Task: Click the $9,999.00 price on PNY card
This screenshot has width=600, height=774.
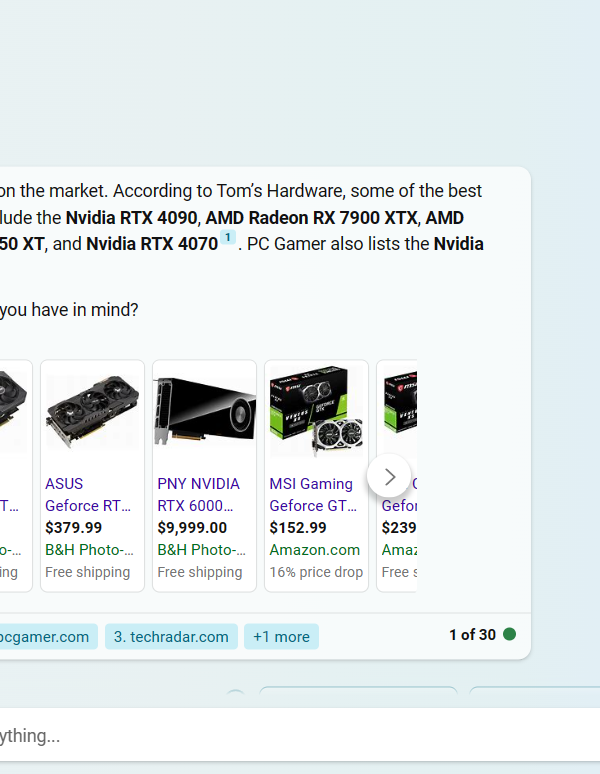Action: (x=192, y=527)
